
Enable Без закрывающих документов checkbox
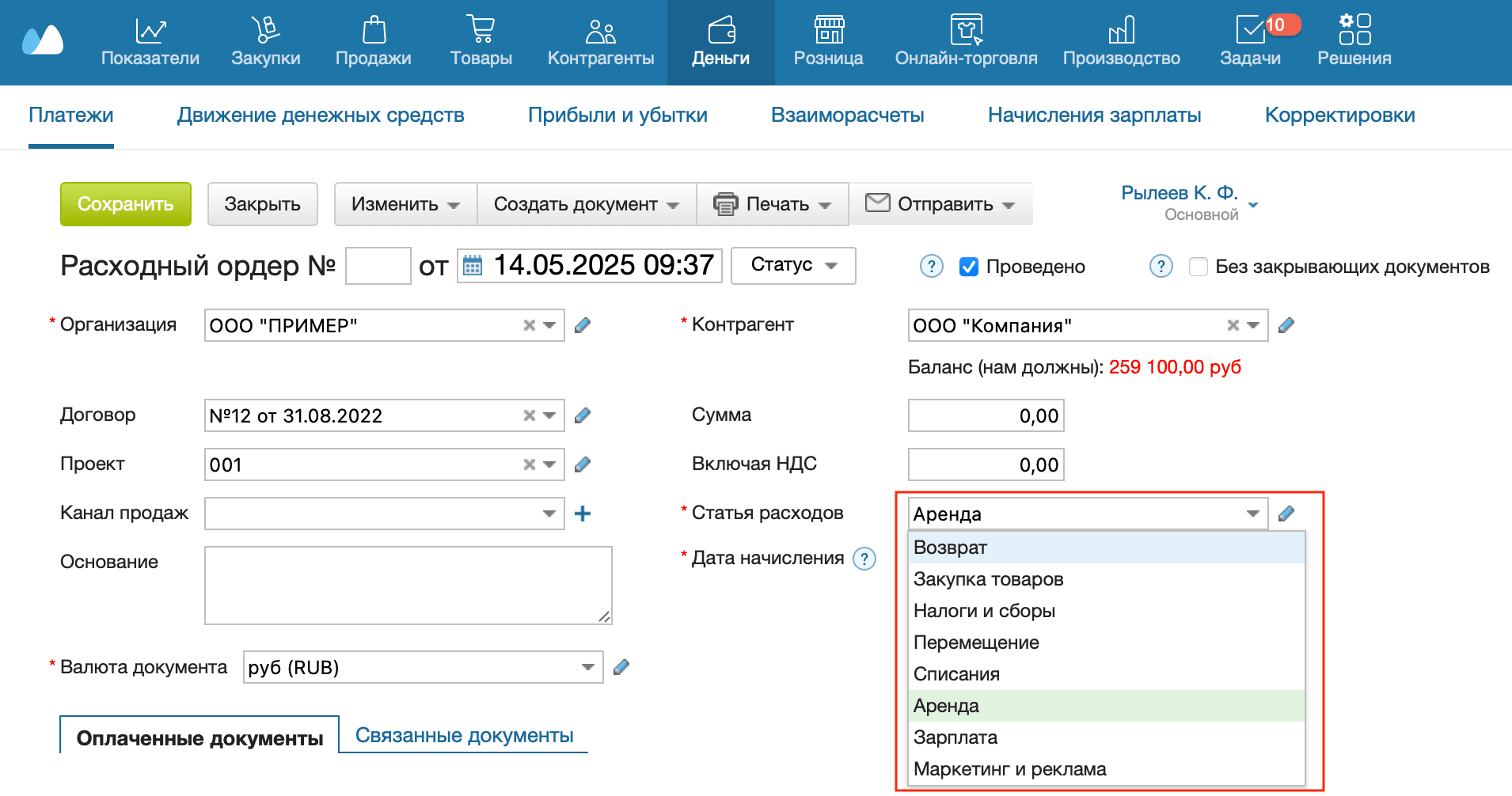(x=1199, y=267)
